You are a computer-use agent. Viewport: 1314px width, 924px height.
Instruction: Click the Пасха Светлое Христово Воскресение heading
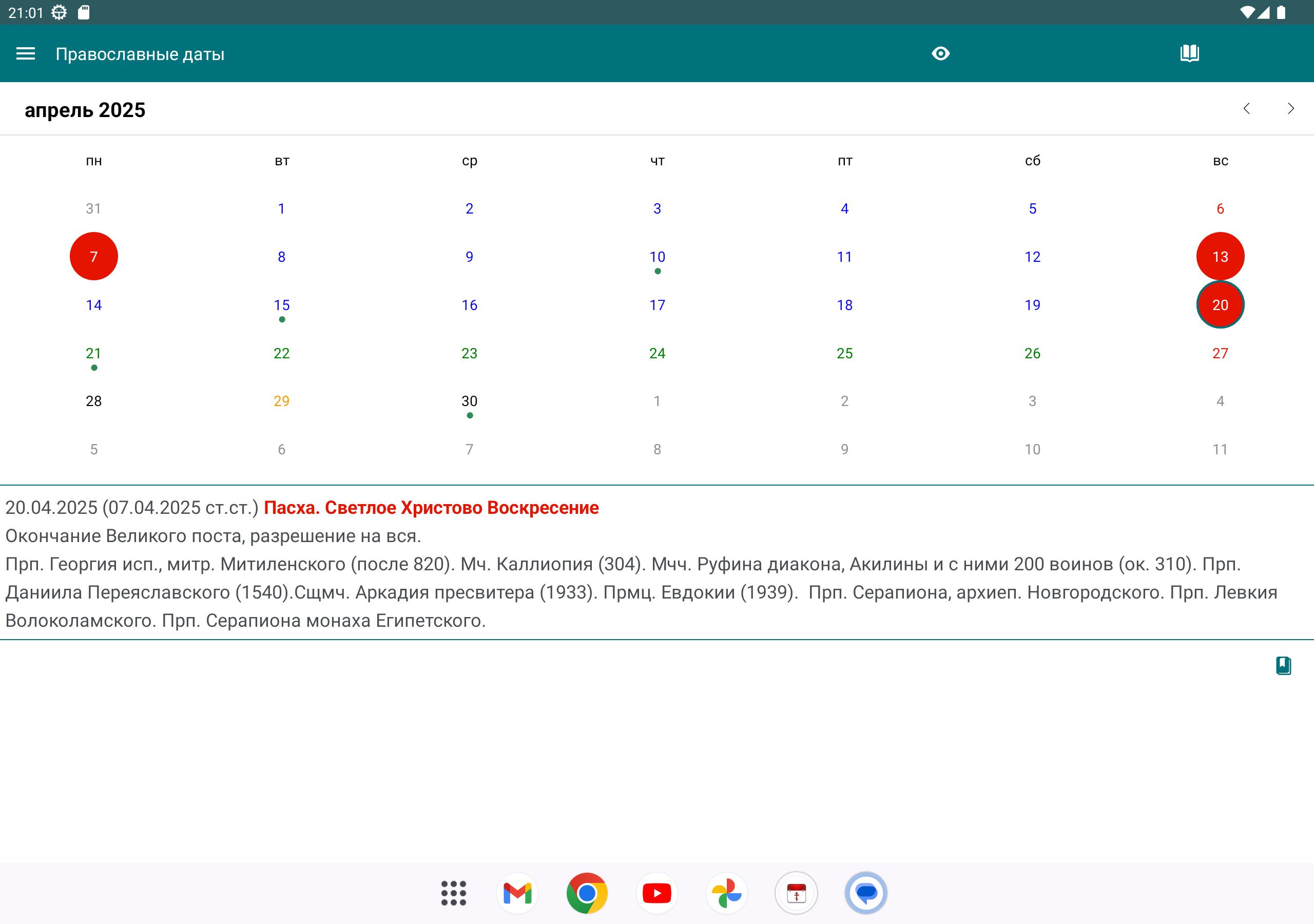click(431, 508)
